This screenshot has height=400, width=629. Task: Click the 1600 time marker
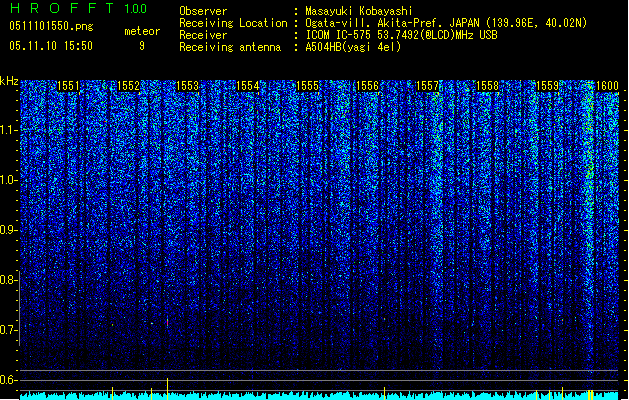tap(607, 86)
